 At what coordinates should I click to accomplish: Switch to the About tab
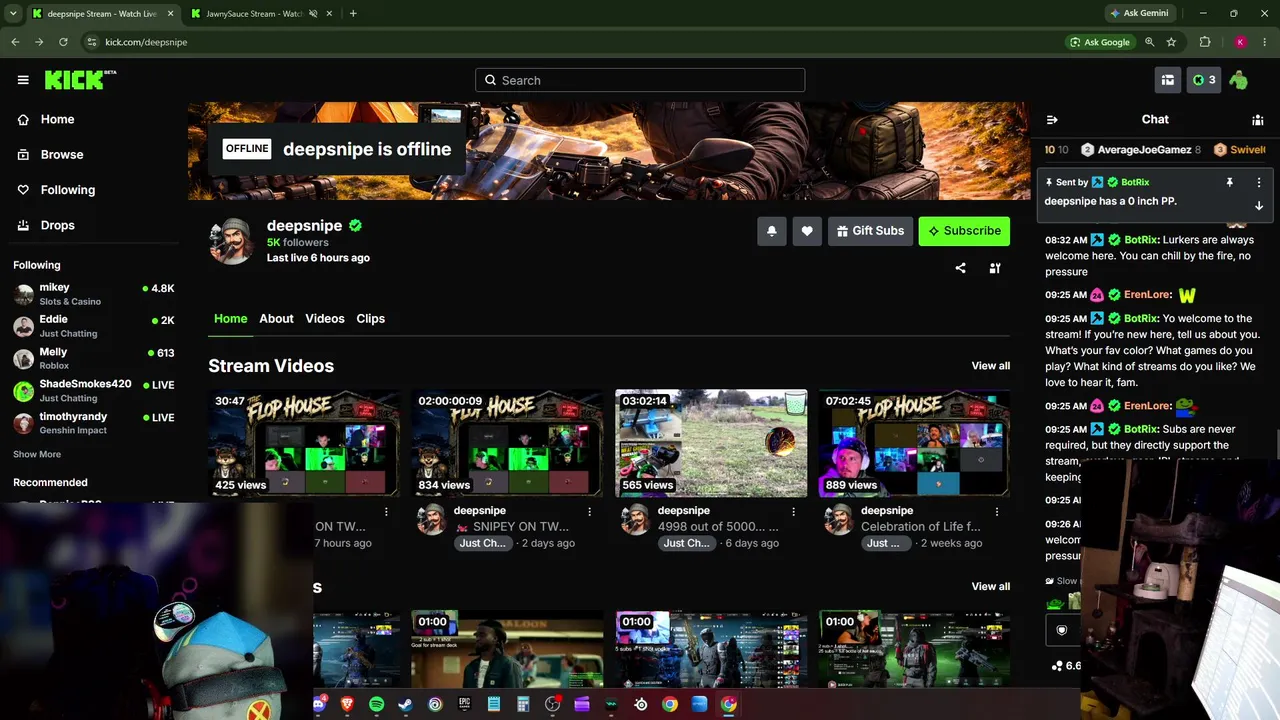276,318
